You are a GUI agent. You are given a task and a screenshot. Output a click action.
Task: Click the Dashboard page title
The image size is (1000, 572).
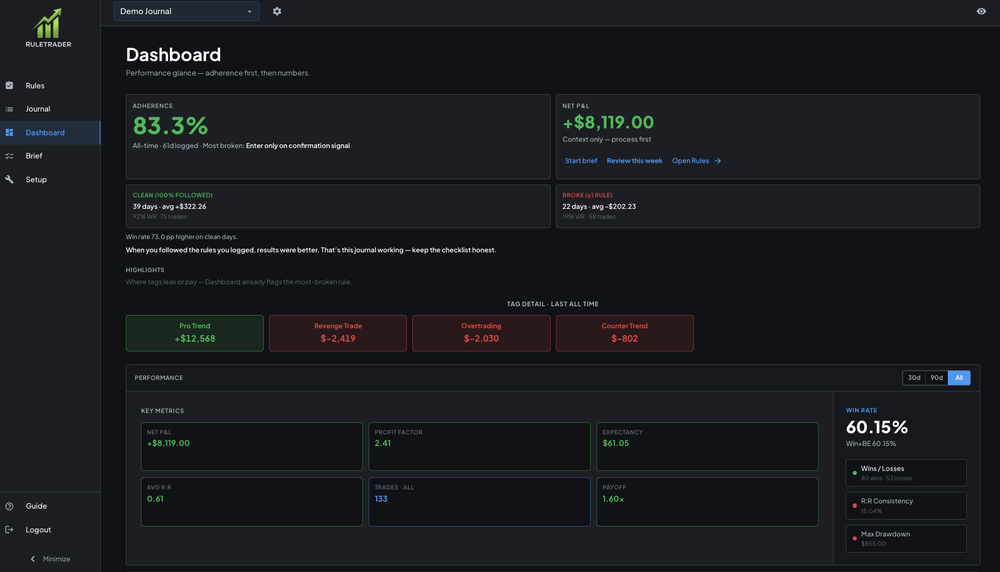(x=173, y=55)
